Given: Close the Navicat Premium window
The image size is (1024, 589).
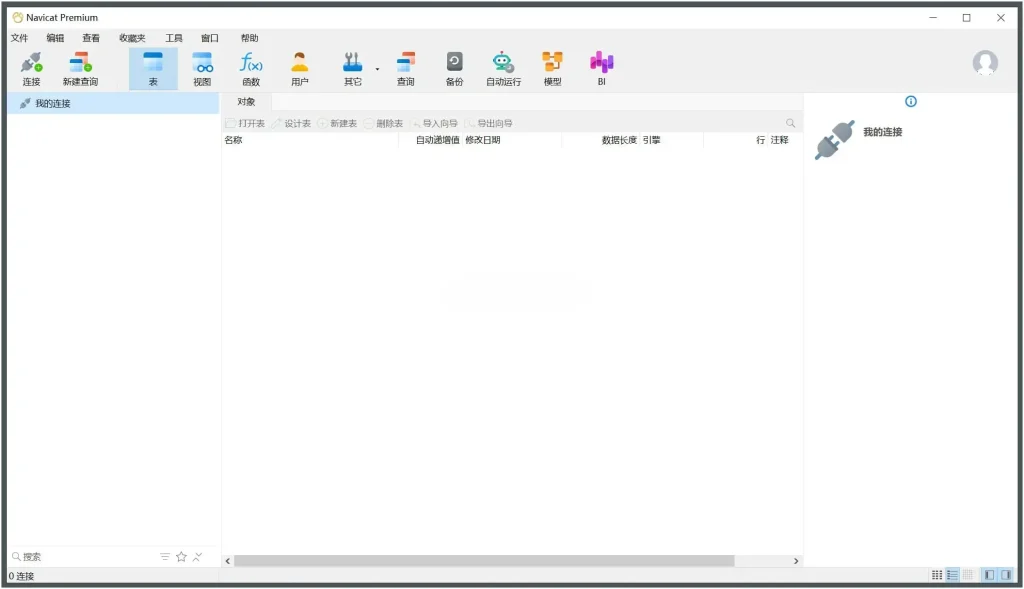Looking at the screenshot, I should 1000,18.
